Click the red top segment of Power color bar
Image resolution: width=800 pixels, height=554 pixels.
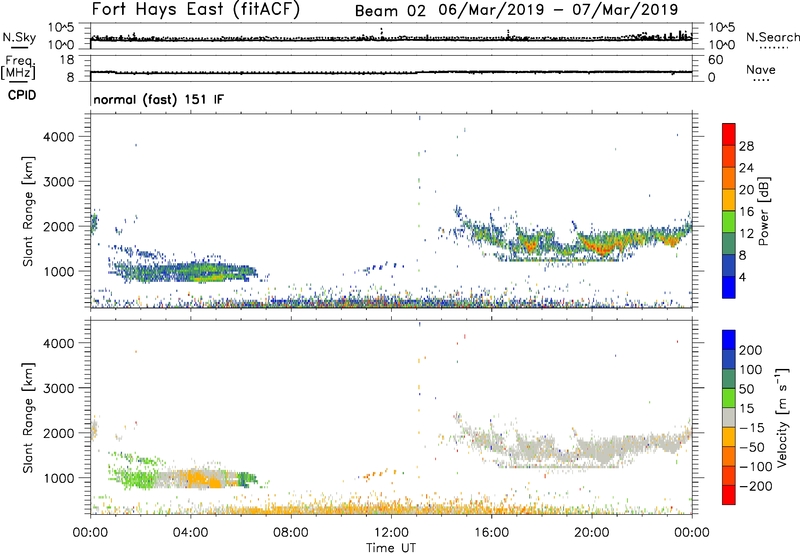(x=729, y=134)
